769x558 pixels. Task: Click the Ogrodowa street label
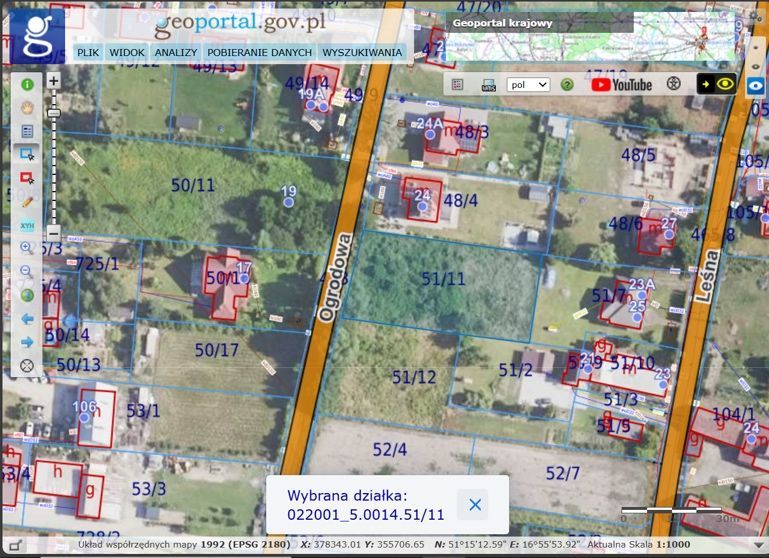click(335, 278)
